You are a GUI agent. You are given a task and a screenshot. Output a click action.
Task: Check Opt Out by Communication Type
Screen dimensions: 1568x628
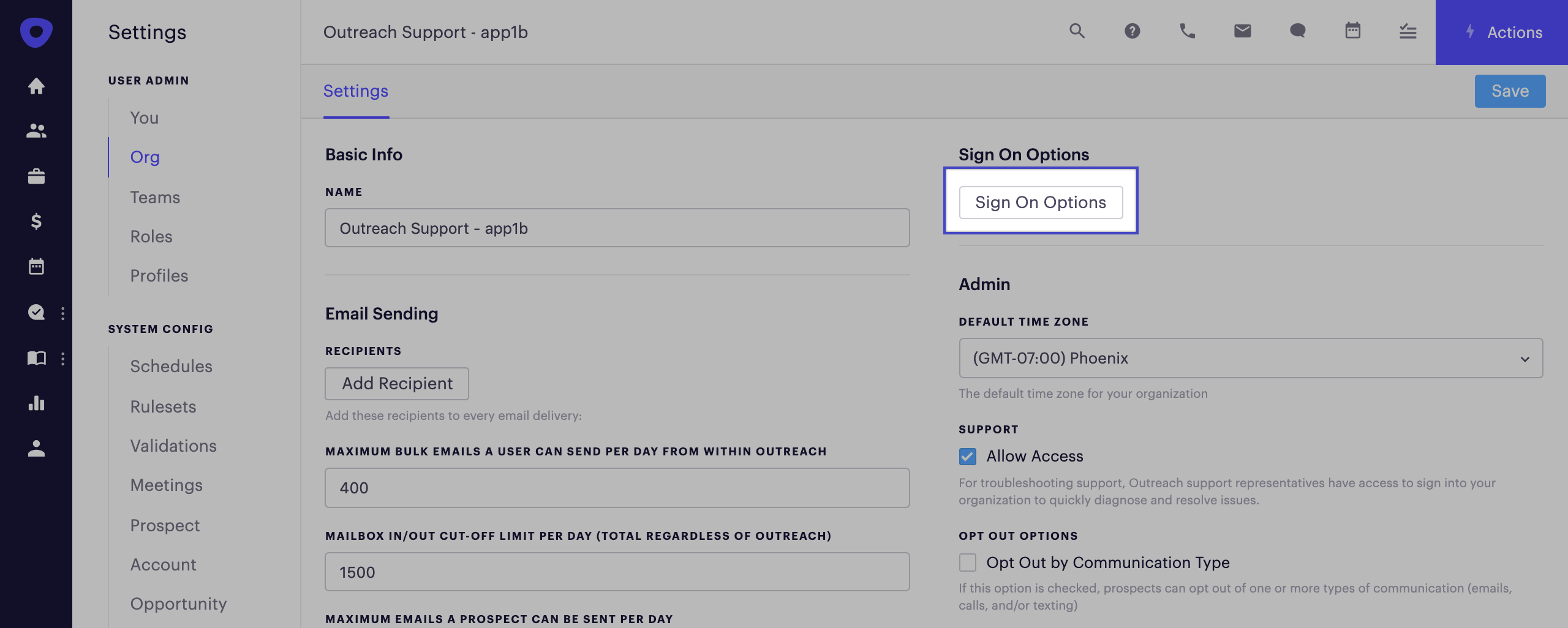[x=968, y=563]
